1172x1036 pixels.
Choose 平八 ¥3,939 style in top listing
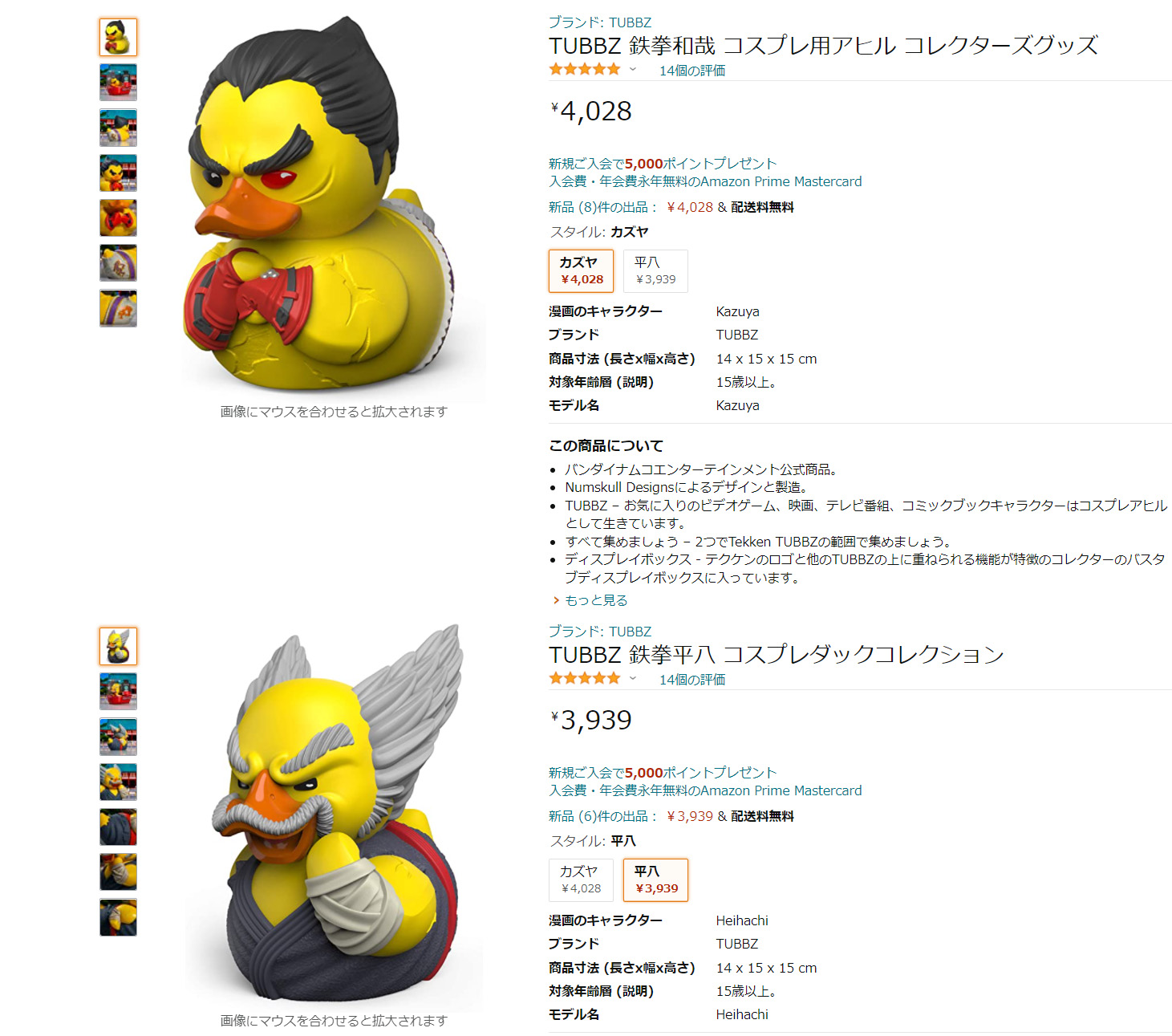click(655, 270)
